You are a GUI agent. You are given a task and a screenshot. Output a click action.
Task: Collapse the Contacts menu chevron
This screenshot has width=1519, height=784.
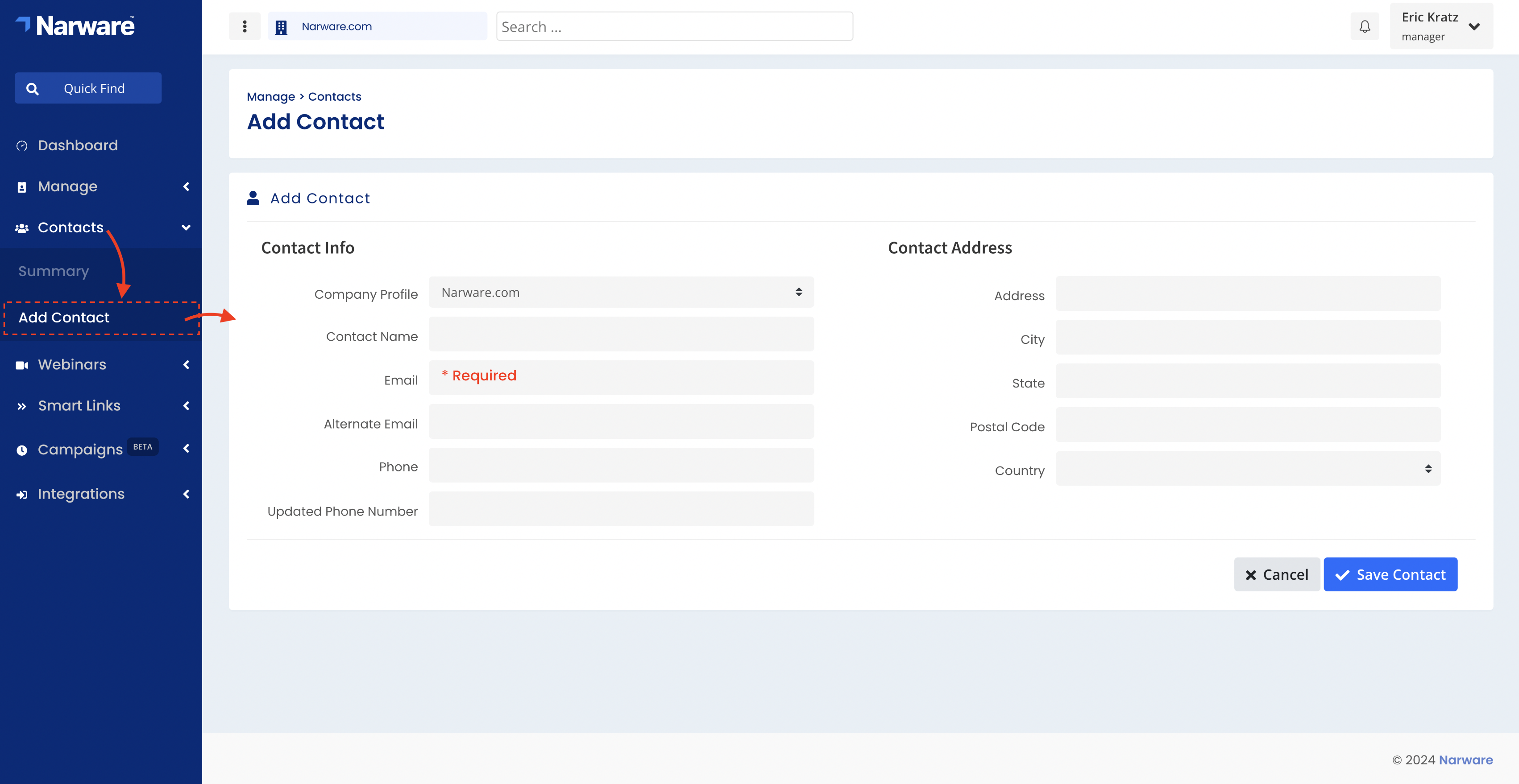point(187,227)
